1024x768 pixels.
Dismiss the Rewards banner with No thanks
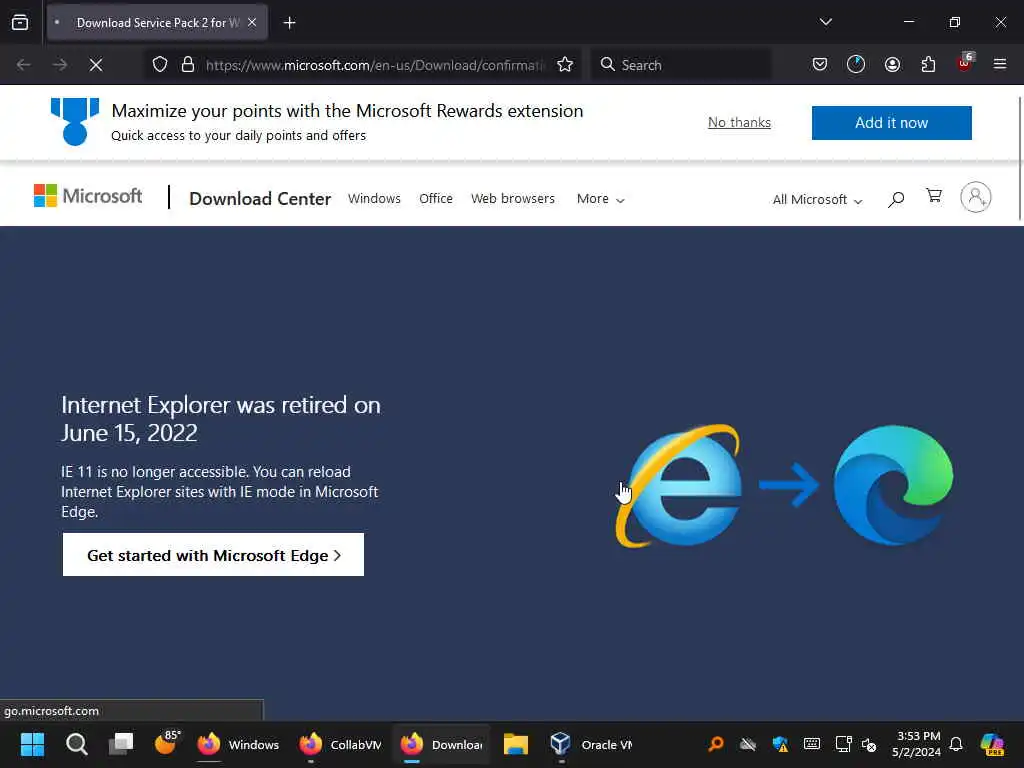[739, 122]
